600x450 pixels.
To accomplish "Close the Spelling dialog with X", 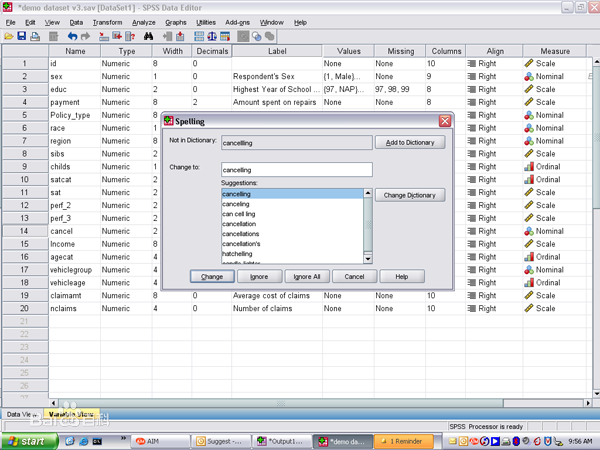I will tap(444, 121).
